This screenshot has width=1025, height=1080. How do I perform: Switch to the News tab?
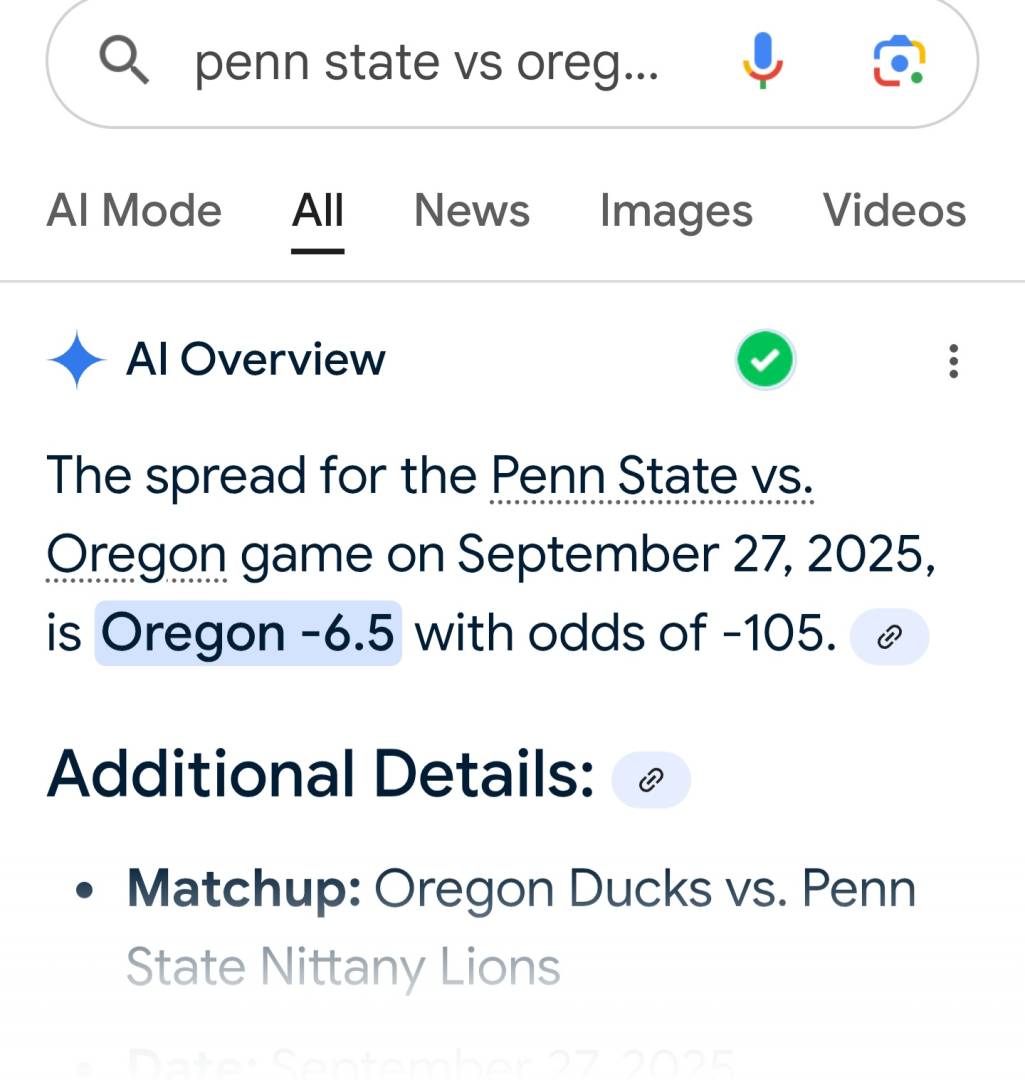(472, 211)
